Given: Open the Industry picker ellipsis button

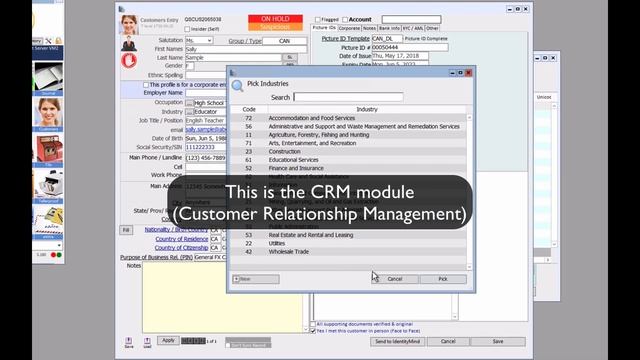Looking at the screenshot, I should 189,111.
